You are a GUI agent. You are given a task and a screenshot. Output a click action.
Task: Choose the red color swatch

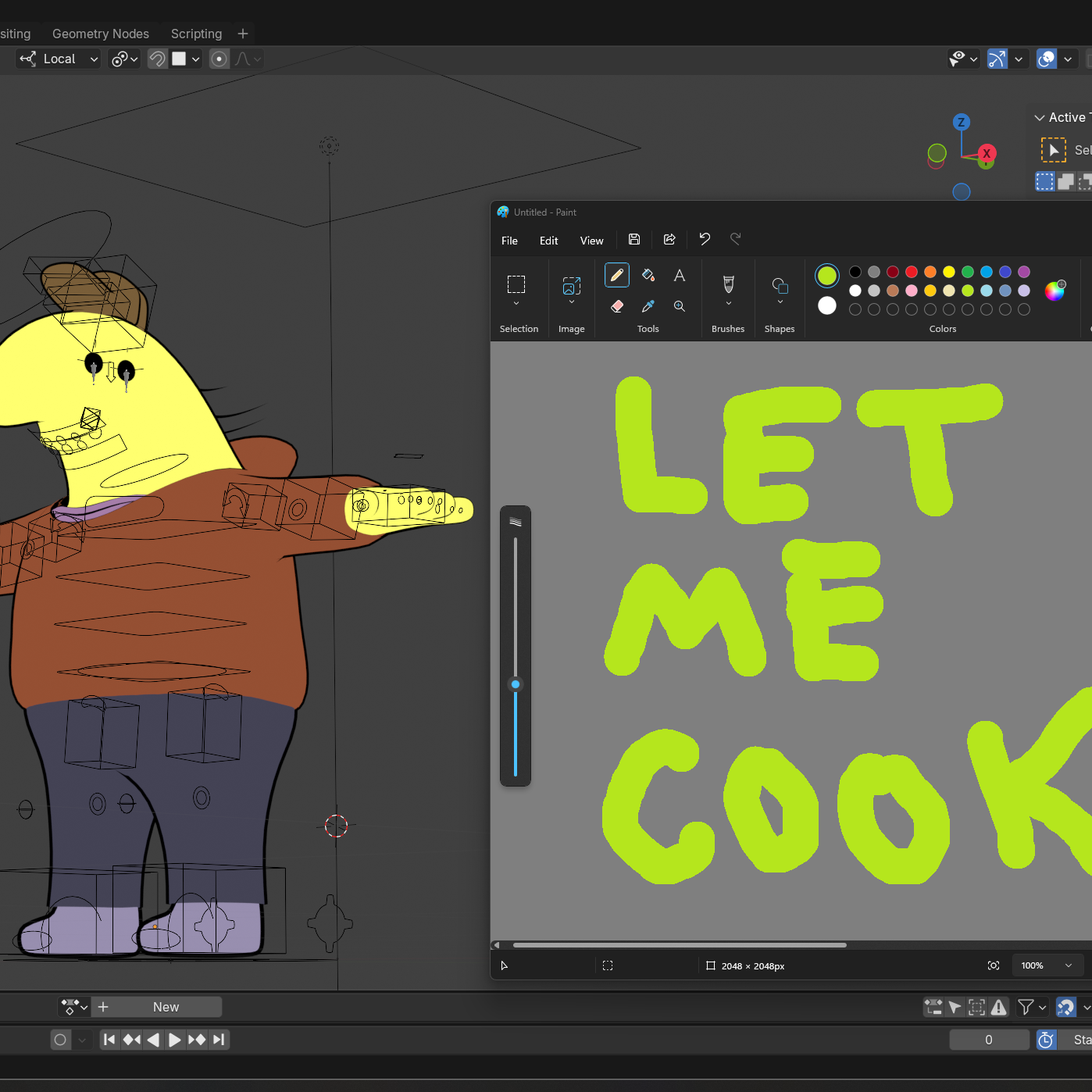tap(912, 272)
